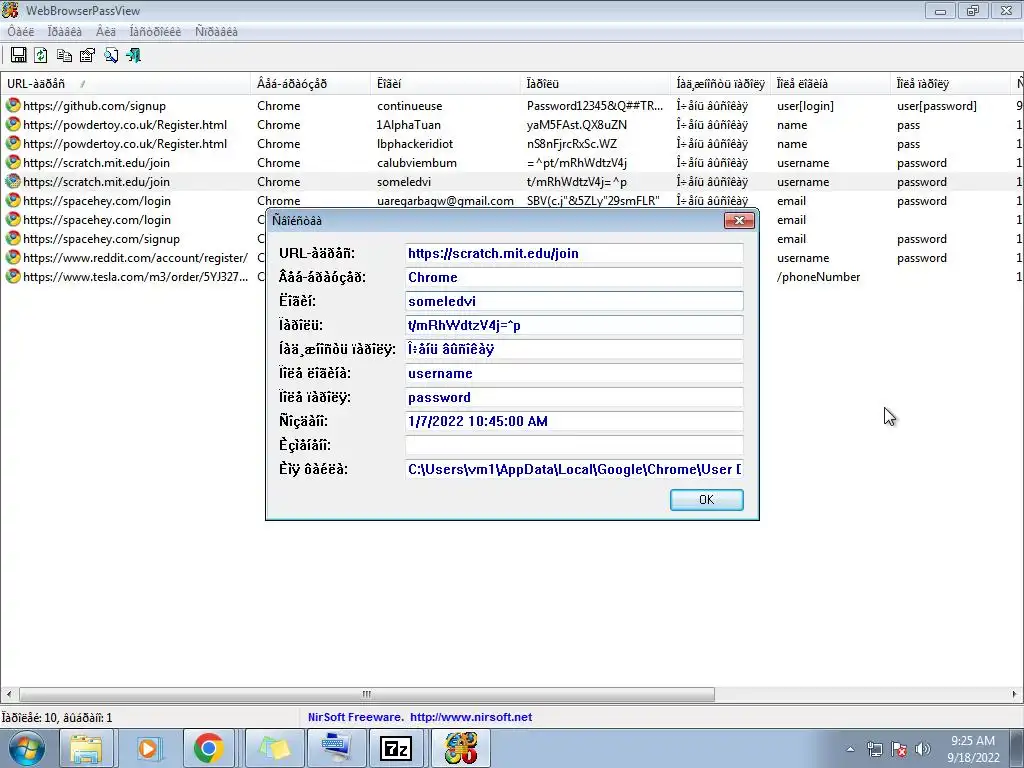Click the file path field in dialog
The image size is (1024, 768).
(x=574, y=469)
